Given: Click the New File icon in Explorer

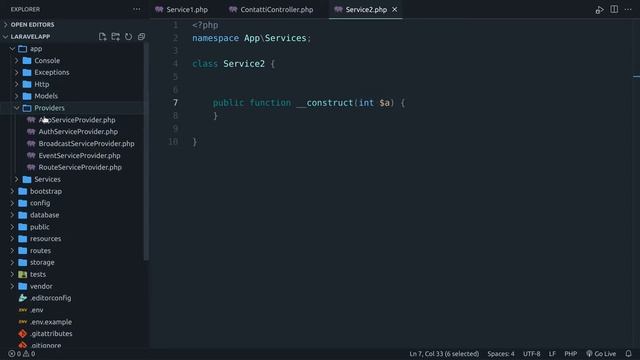Looking at the screenshot, I should [x=102, y=37].
